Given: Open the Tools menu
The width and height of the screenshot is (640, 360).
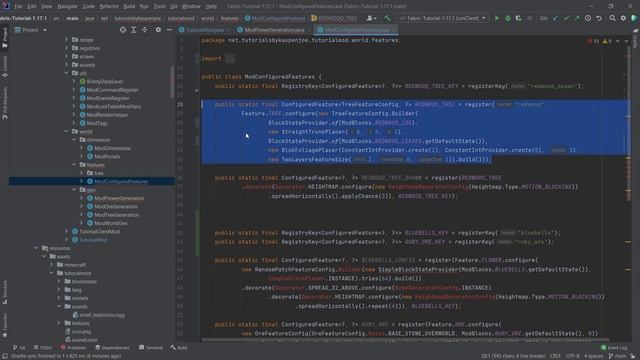Looking at the screenshot, I should click(160, 6).
